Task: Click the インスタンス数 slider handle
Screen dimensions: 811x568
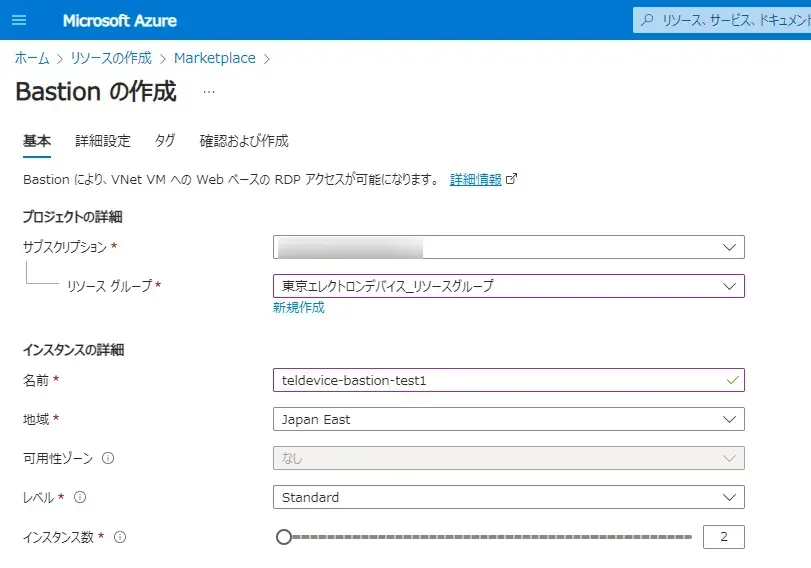Action: click(x=284, y=537)
